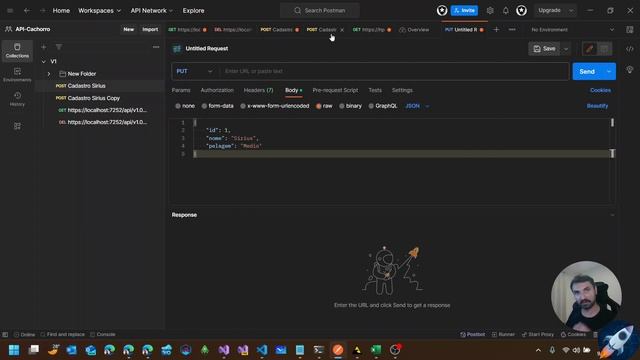Image resolution: width=640 pixels, height=360 pixels.
Task: Click the settings gear icon in header
Action: [x=490, y=11]
